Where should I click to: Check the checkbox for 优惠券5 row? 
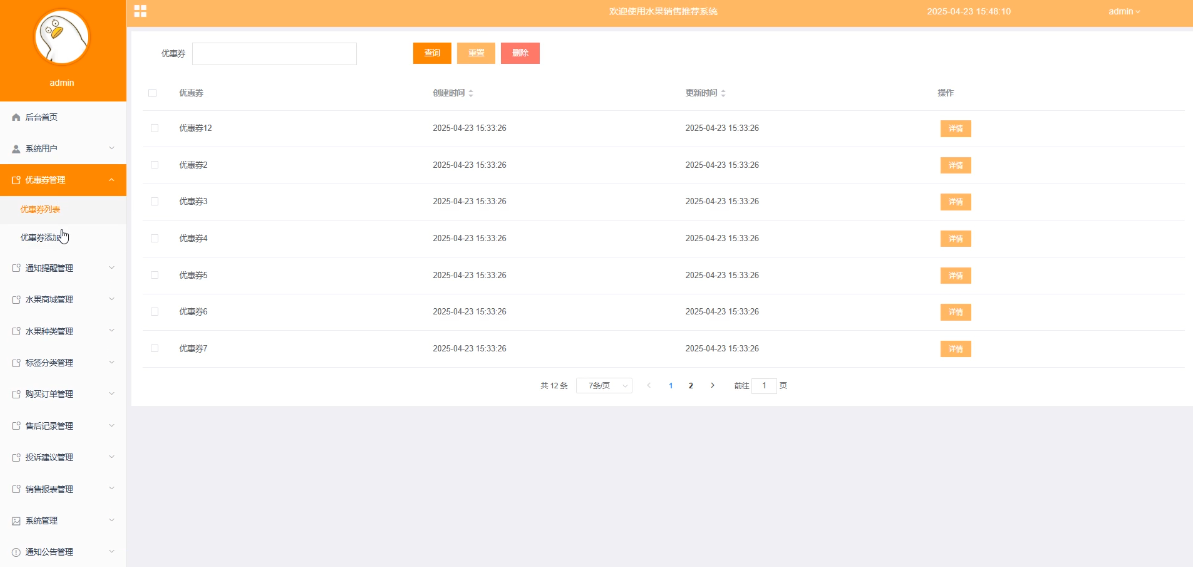click(154, 275)
